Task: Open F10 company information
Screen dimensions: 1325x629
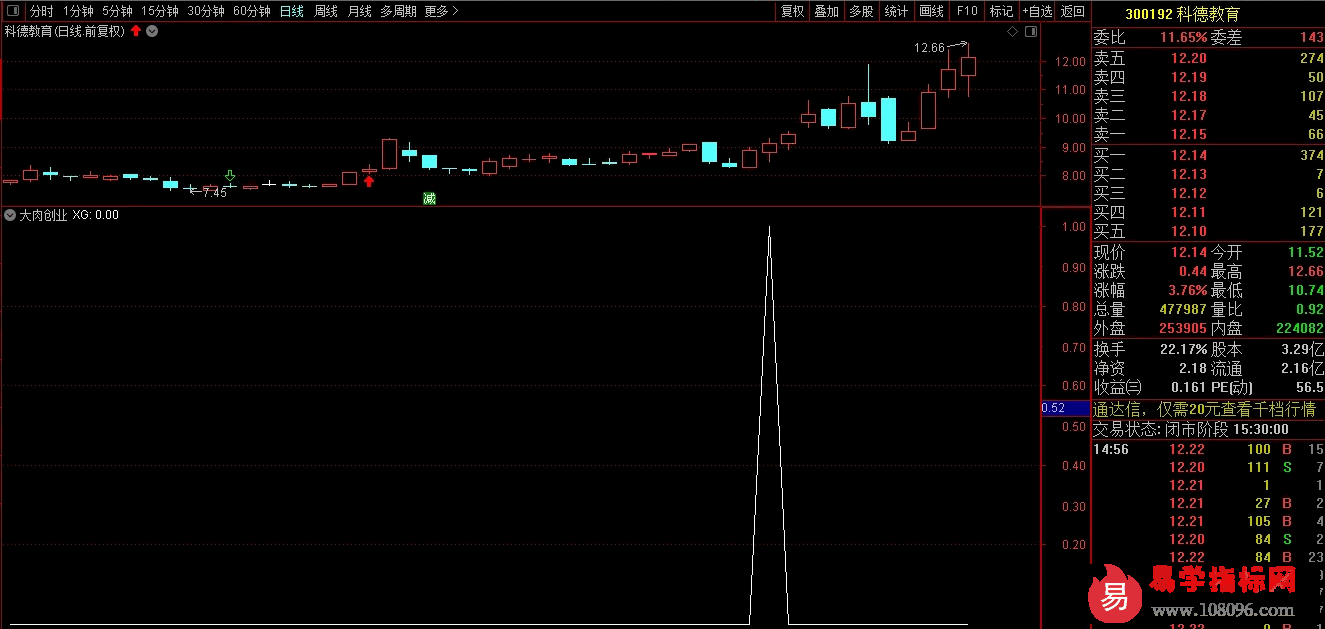Action: [x=967, y=11]
